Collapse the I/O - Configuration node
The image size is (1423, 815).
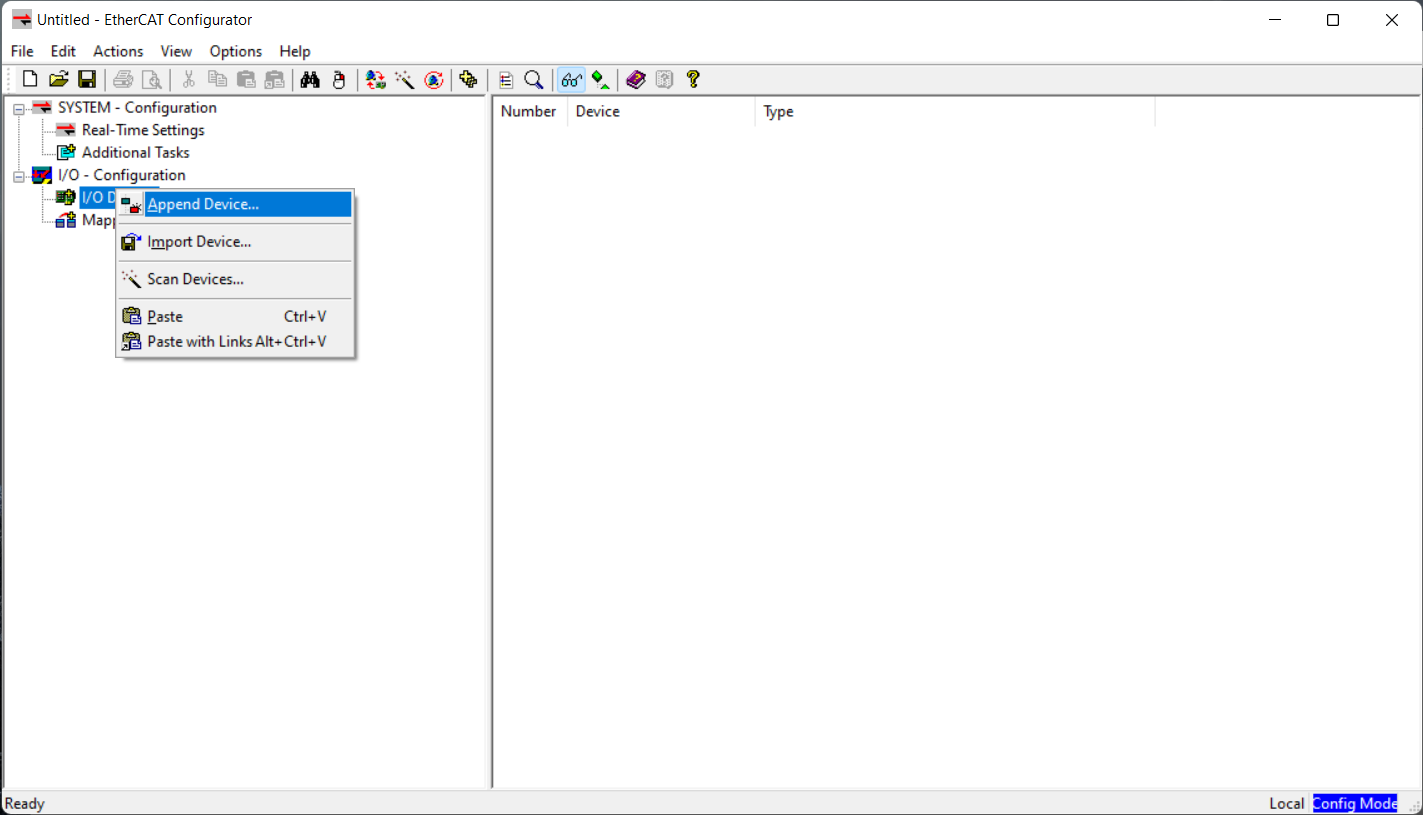pos(18,176)
